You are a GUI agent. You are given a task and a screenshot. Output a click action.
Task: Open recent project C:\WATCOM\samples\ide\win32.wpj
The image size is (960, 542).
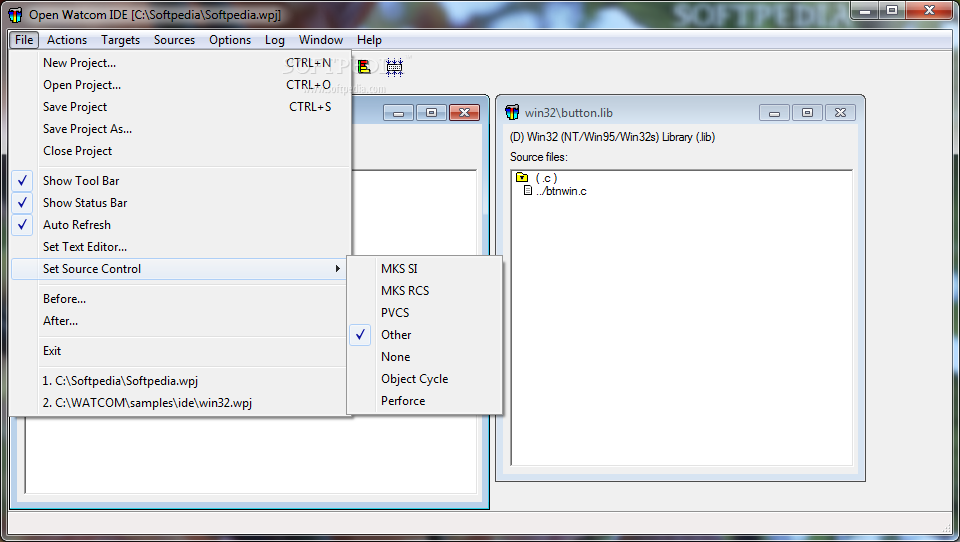tap(181, 403)
